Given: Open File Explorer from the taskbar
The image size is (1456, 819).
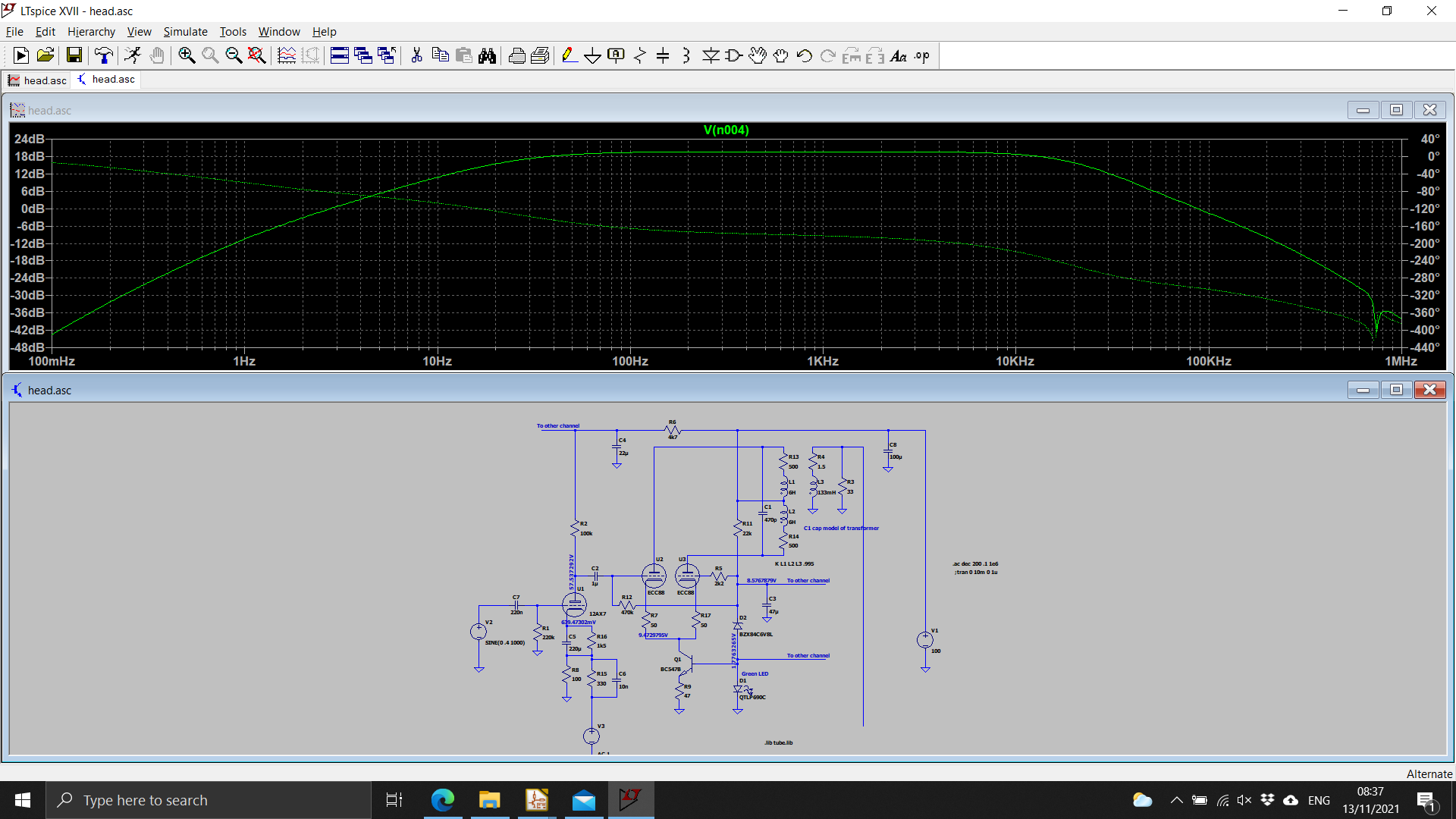Looking at the screenshot, I should click(x=490, y=800).
